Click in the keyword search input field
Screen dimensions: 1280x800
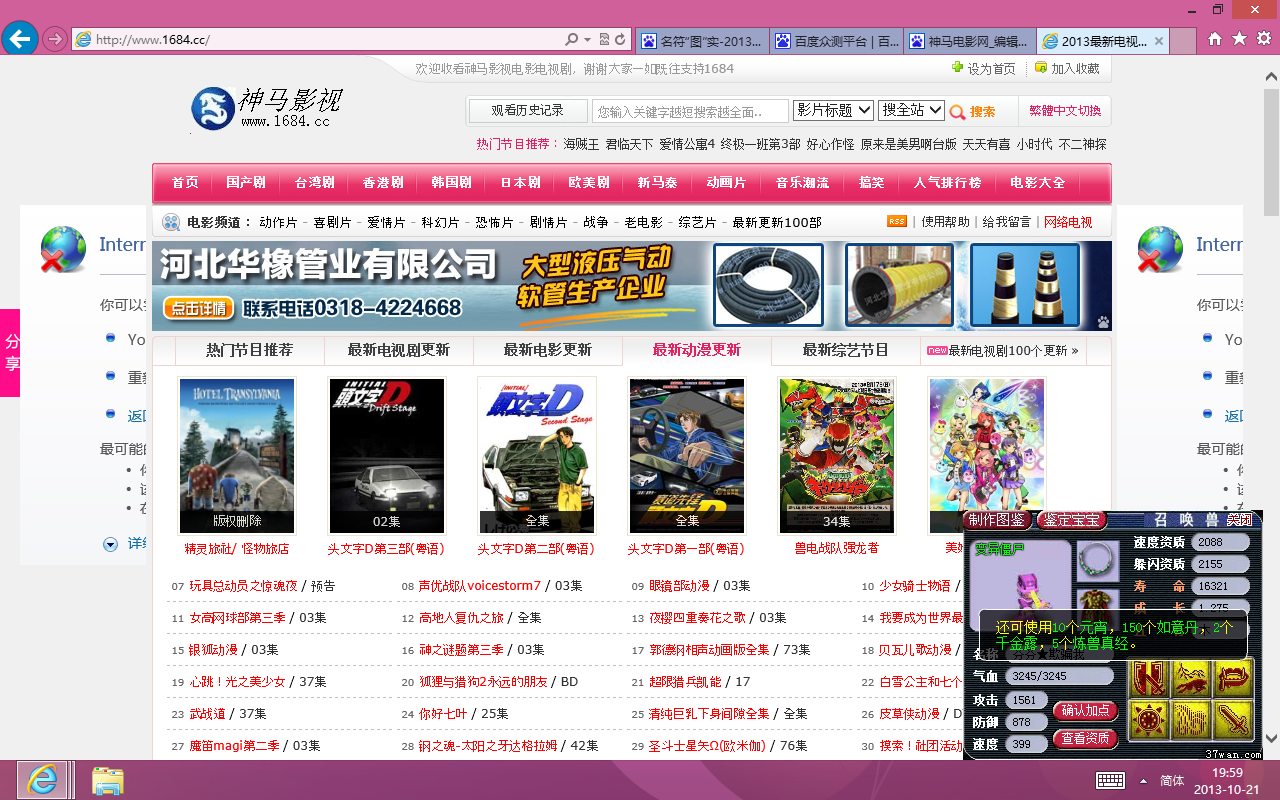[x=690, y=111]
